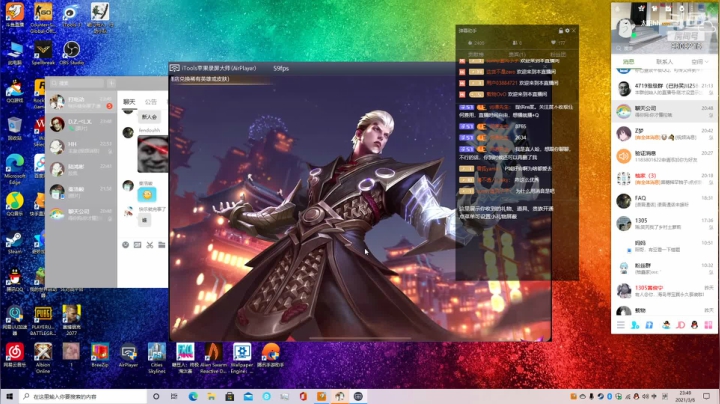The image size is (720, 404).
Task: Open the Cyberpunk 2077 desktop shortcut
Action: (x=71, y=320)
